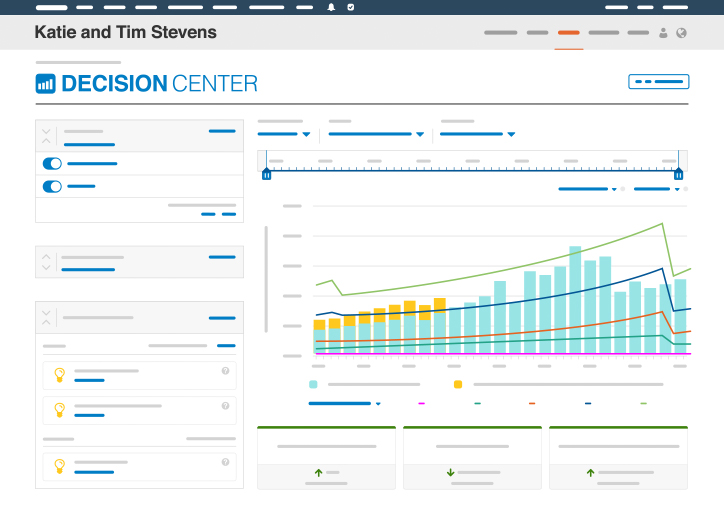This screenshot has width=724, height=513.
Task: Select the gray tab right after the orange tab
Action: (604, 33)
